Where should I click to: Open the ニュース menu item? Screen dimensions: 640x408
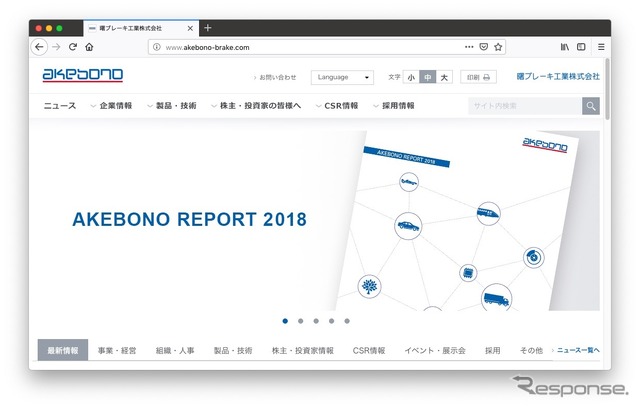coord(60,106)
